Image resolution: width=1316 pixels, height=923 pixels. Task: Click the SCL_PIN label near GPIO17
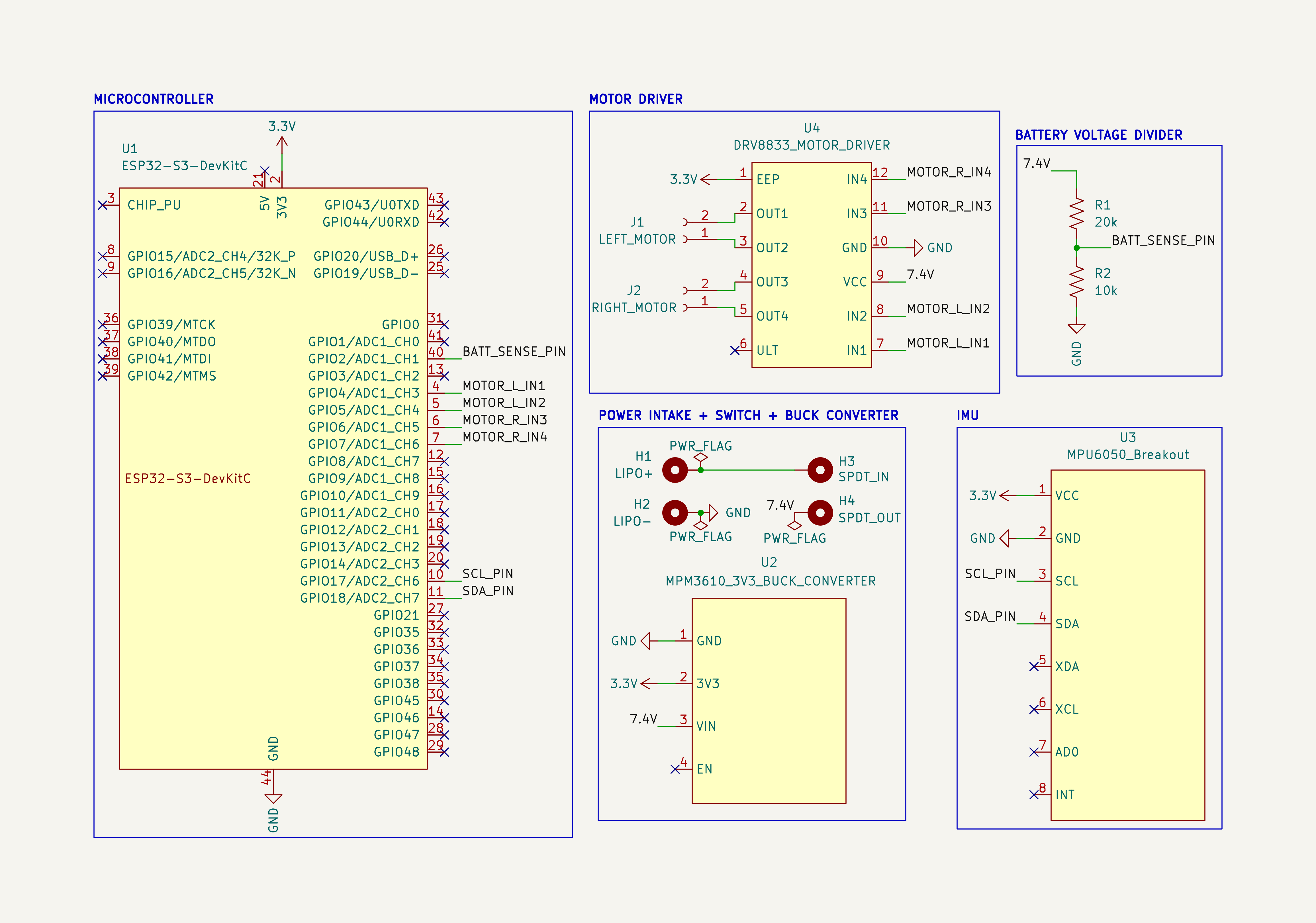(488, 574)
